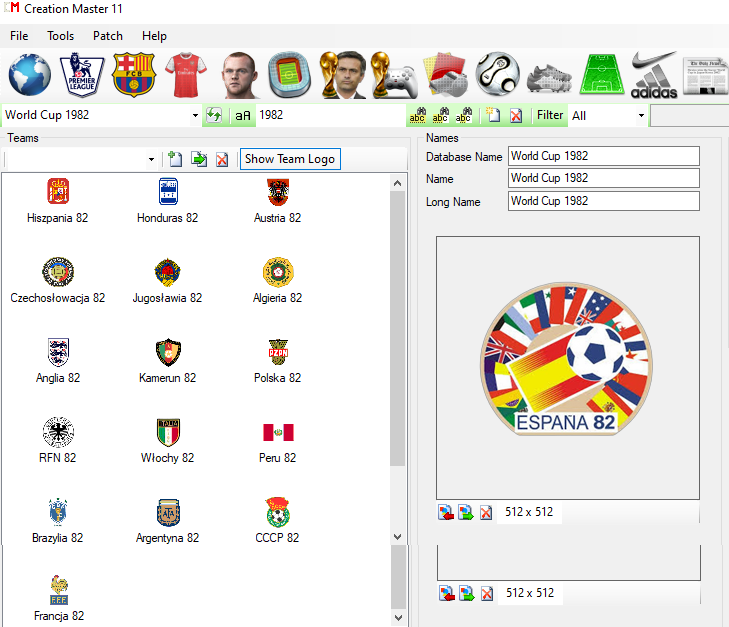This screenshot has width=729, height=627.
Task: Select the Hiszpania 82 team
Action: [58, 201]
